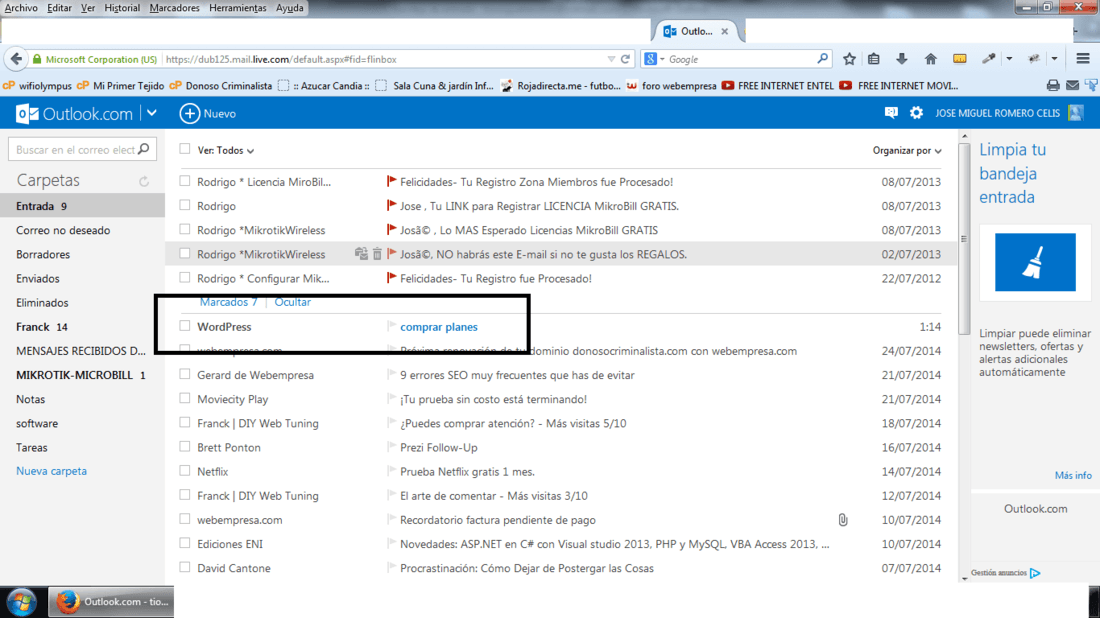
Task: Open the Google search engine selector dropdown
Action: click(x=662, y=60)
